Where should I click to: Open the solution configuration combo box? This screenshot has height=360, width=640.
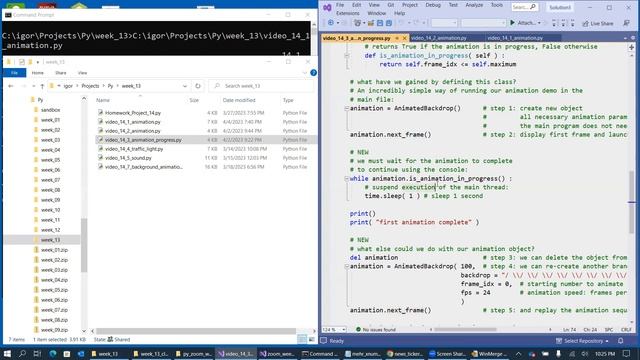(x=444, y=23)
